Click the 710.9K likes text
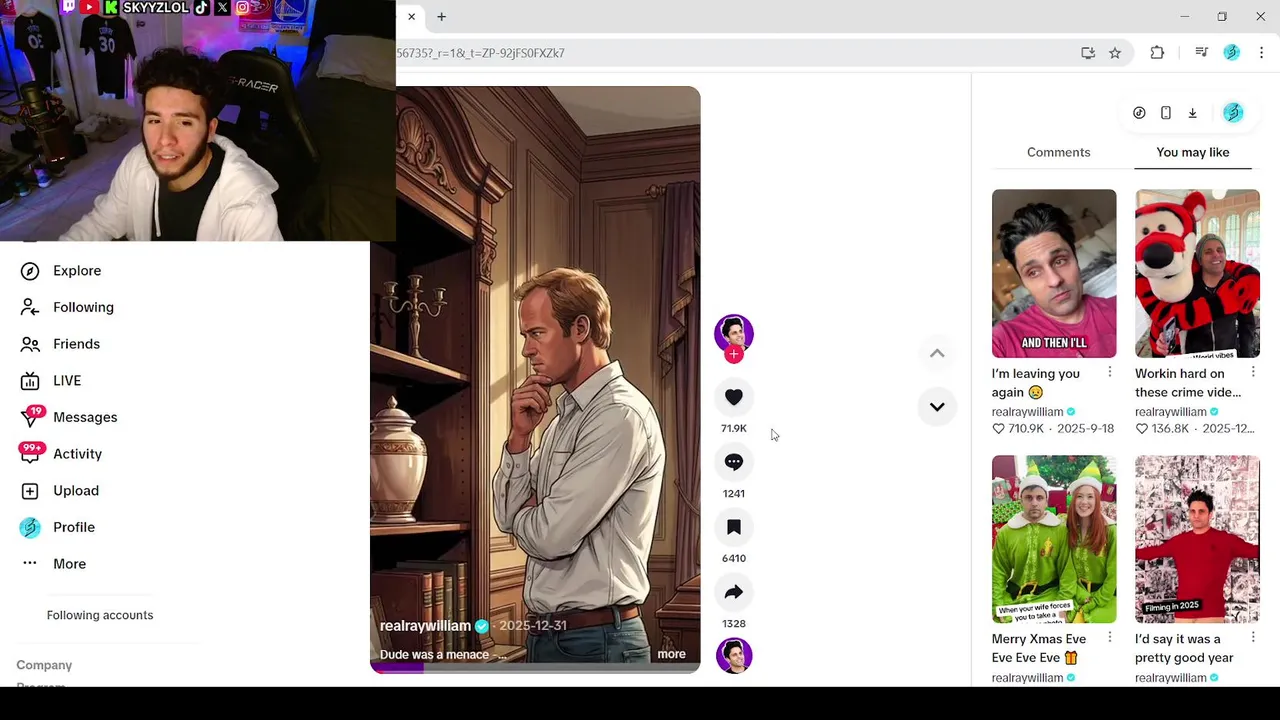The image size is (1280, 720). [1026, 428]
